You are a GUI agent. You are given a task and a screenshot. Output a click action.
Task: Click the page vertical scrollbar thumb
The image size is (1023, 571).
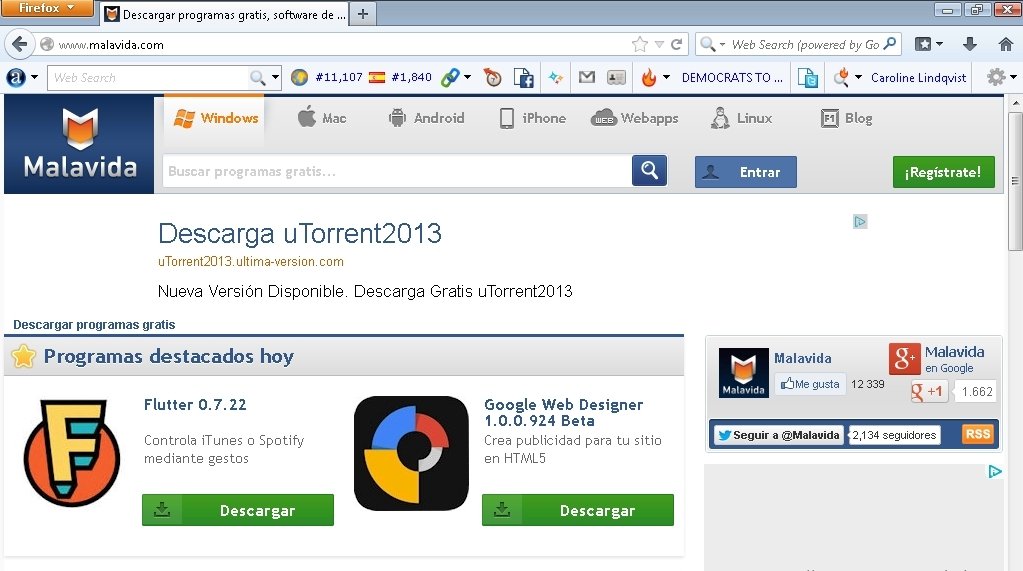pos(1015,180)
